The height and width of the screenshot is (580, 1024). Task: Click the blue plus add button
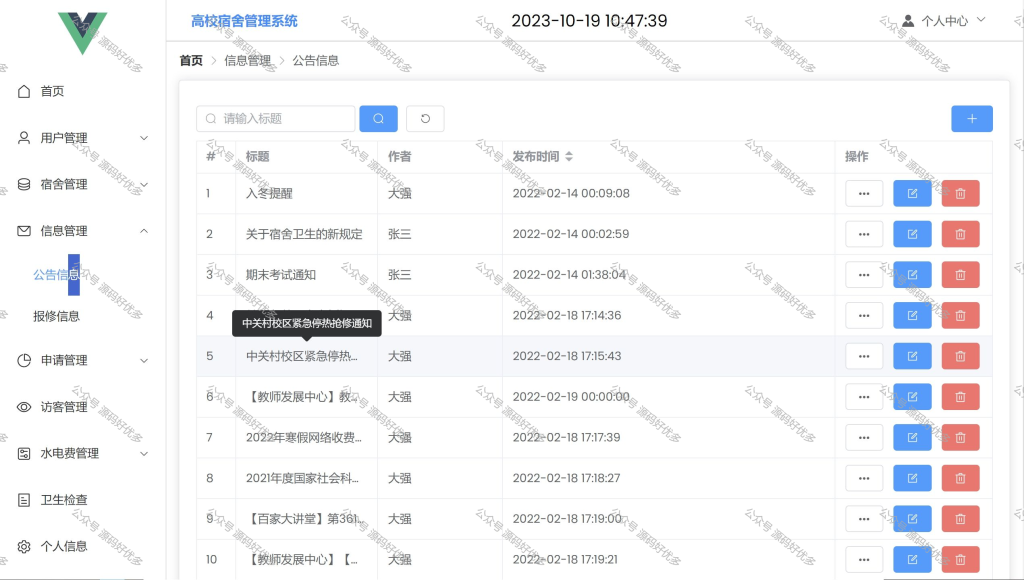(972, 119)
